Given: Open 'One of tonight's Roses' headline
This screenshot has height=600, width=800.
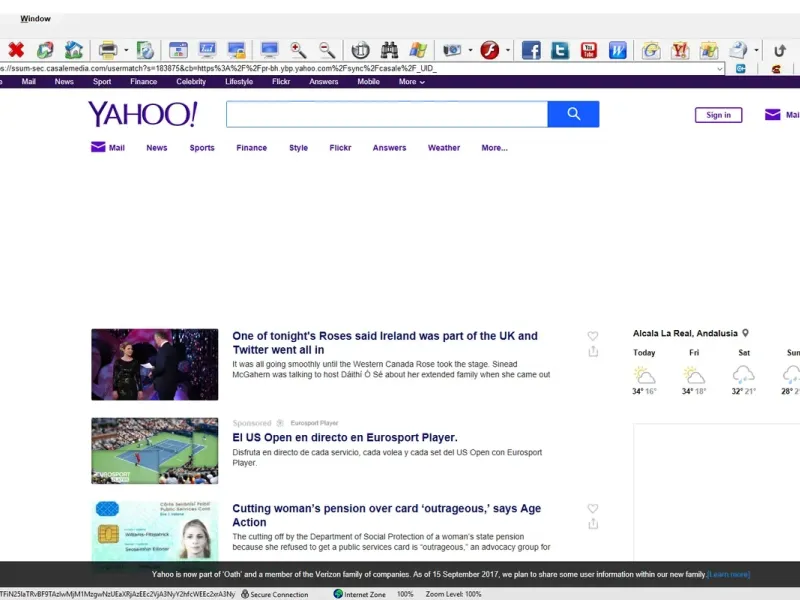Looking at the screenshot, I should tap(385, 343).
